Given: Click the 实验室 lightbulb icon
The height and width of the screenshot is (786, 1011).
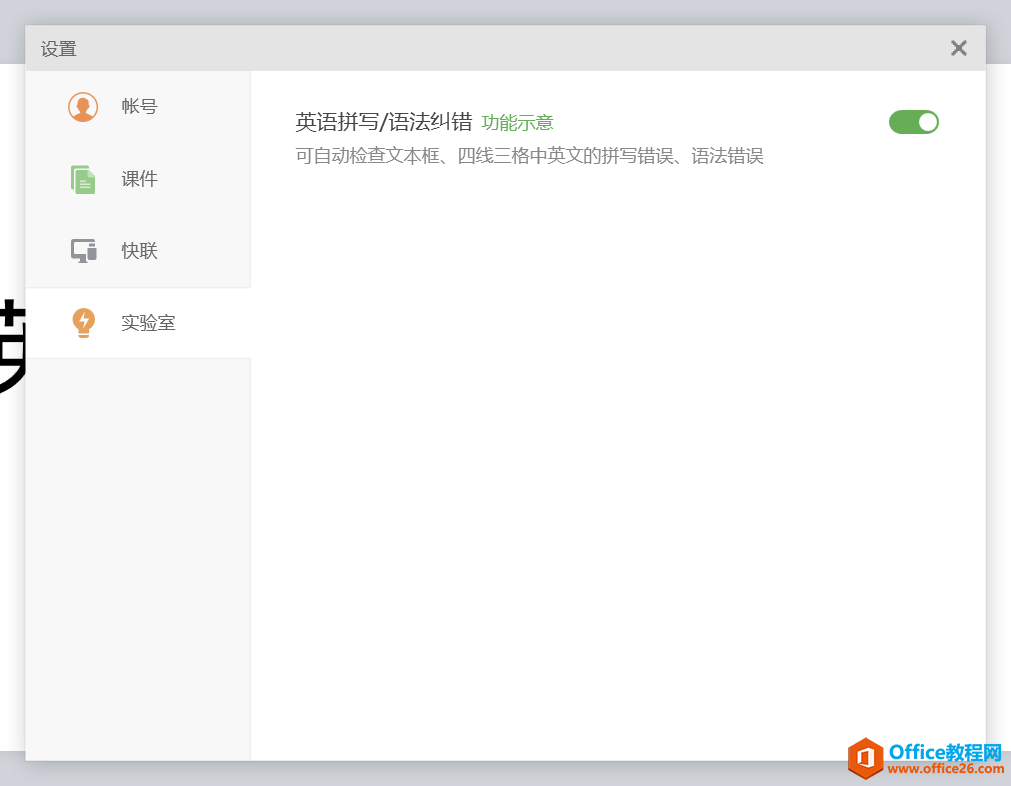Looking at the screenshot, I should (x=83, y=322).
